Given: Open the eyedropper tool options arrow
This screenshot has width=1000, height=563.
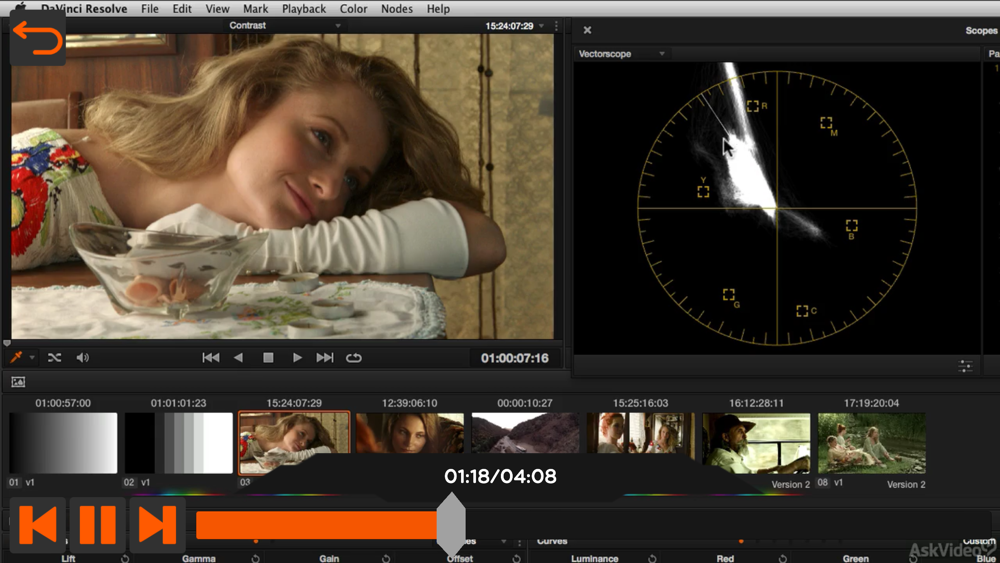Looking at the screenshot, I should [x=31, y=358].
